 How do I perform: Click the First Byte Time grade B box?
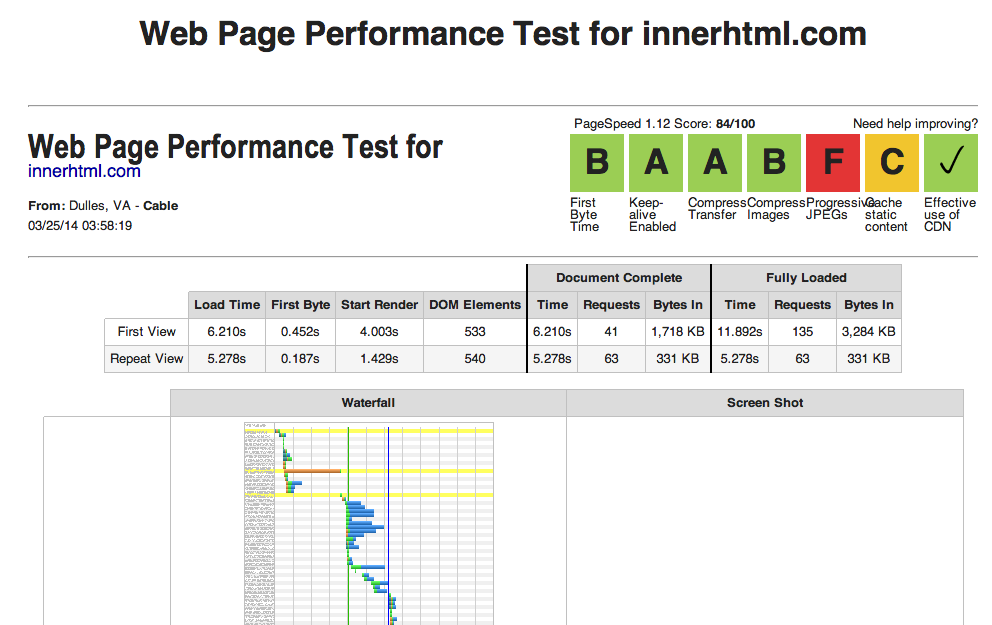[597, 163]
